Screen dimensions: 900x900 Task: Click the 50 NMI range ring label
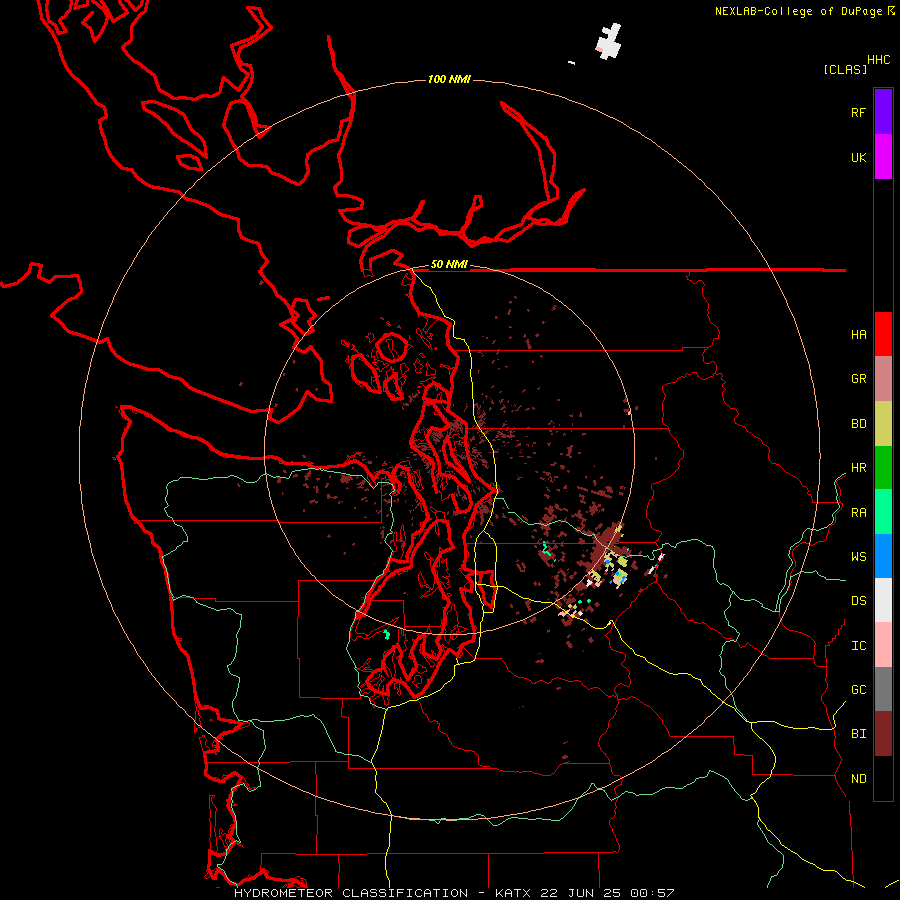tap(449, 264)
